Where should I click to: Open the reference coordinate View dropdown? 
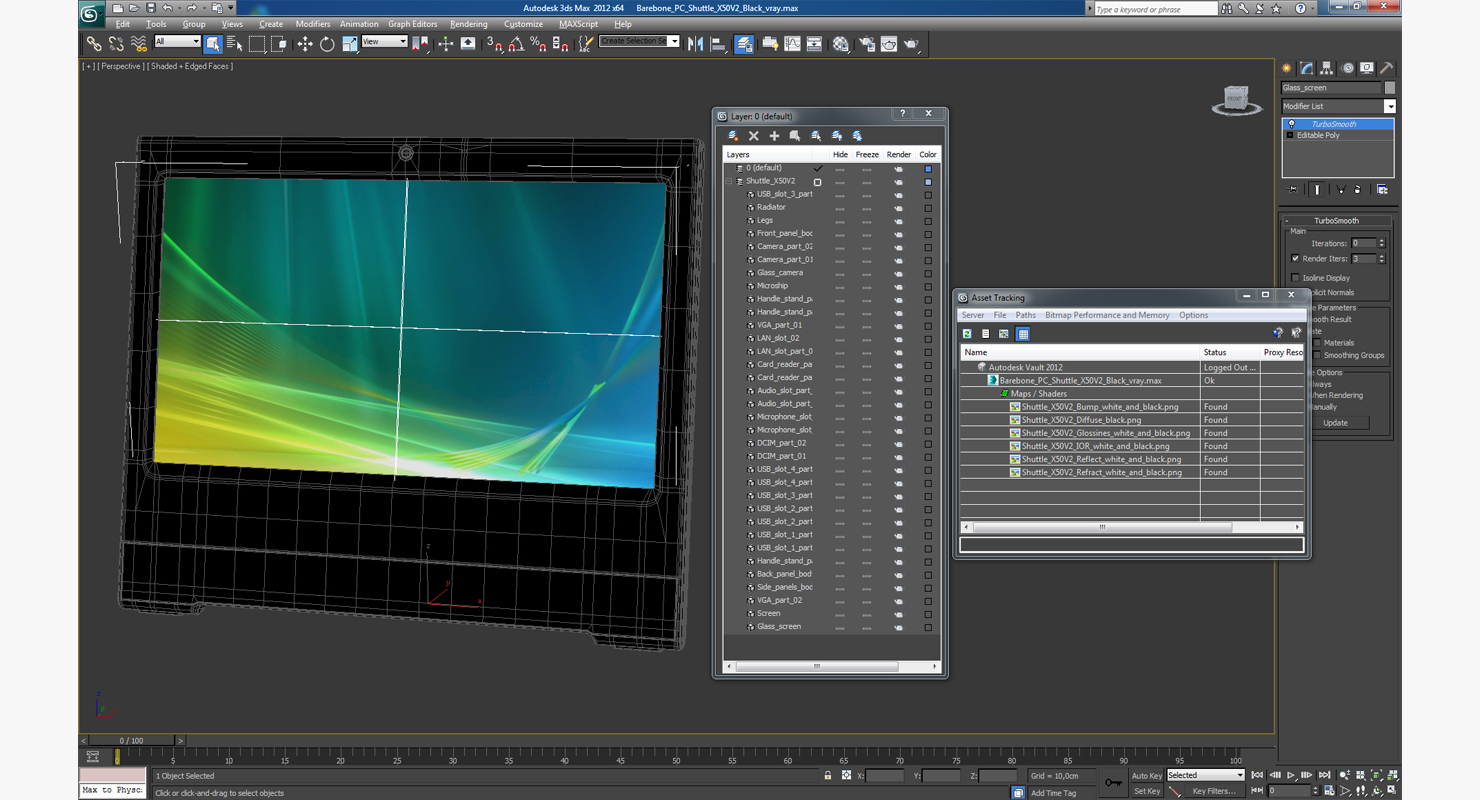[384, 42]
